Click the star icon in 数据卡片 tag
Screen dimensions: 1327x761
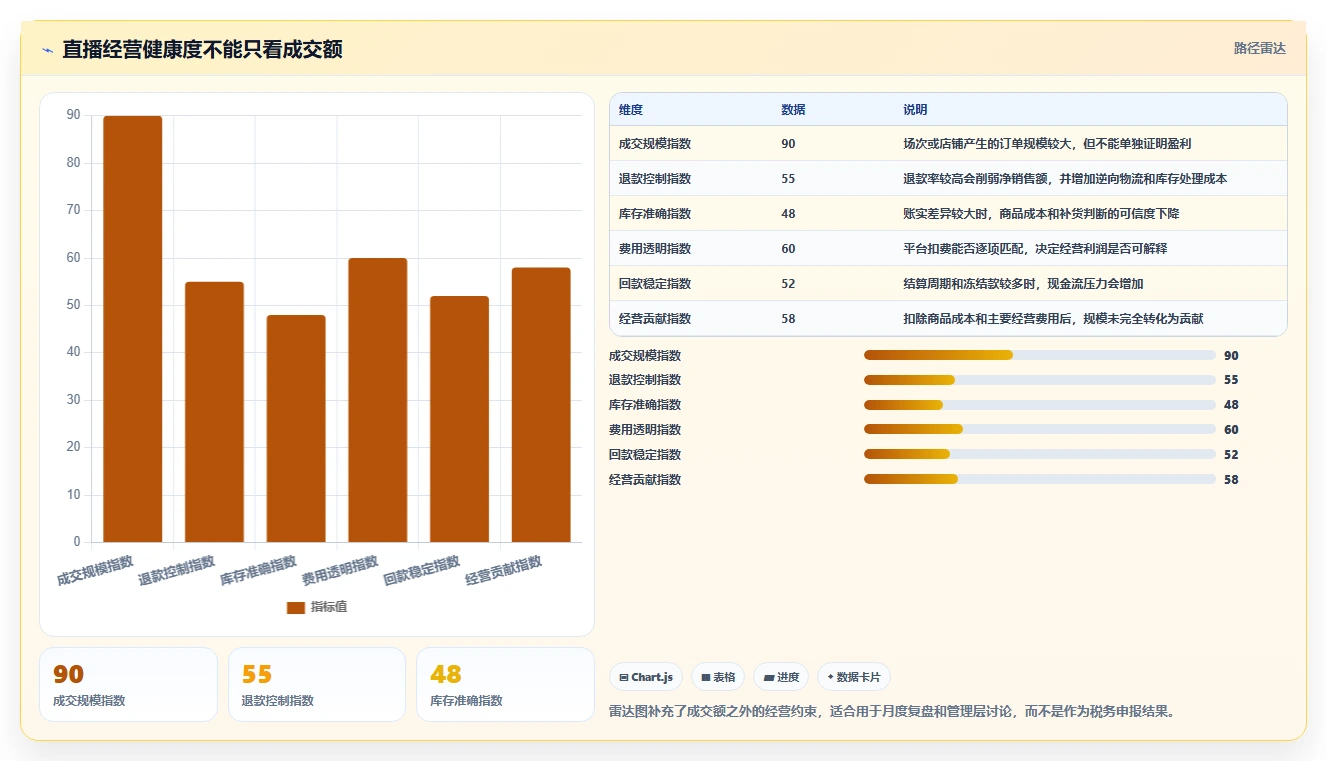[830, 677]
